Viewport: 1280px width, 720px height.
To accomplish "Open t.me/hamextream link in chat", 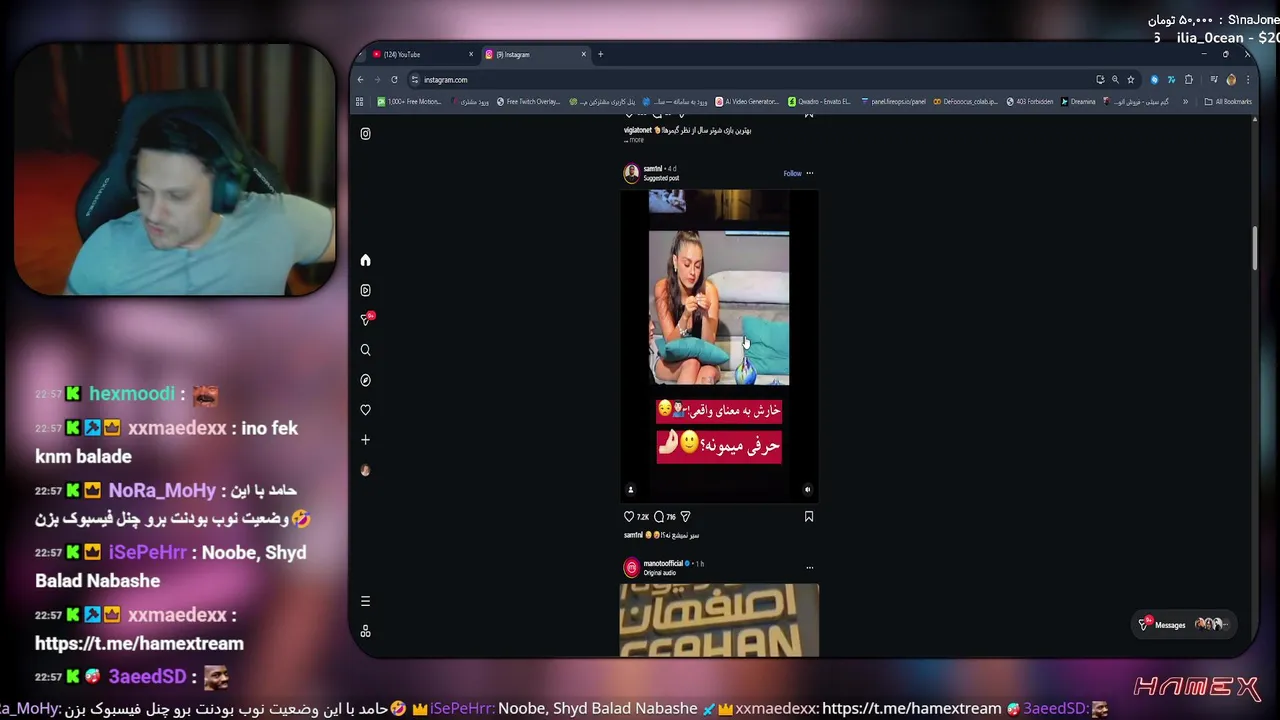I will [x=139, y=643].
